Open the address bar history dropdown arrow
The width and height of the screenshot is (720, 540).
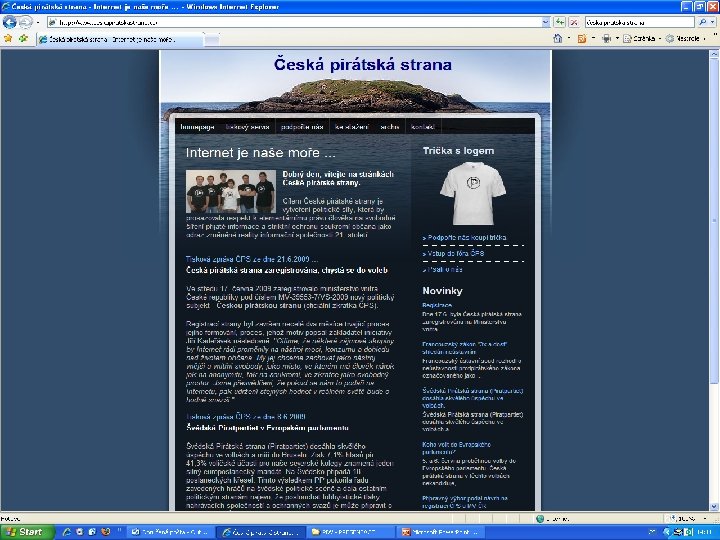[546, 22]
